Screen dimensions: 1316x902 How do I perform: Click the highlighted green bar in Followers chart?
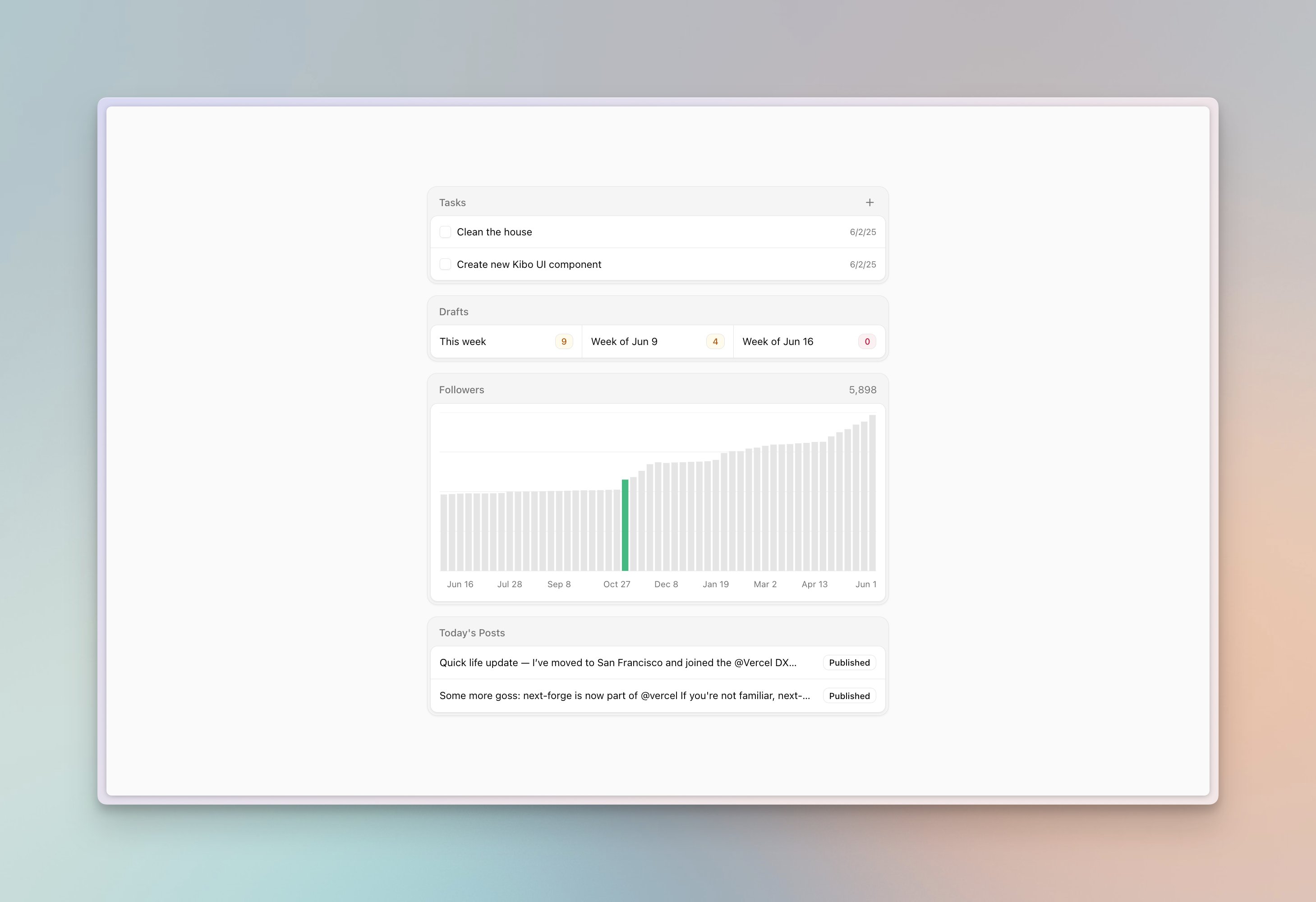(625, 525)
